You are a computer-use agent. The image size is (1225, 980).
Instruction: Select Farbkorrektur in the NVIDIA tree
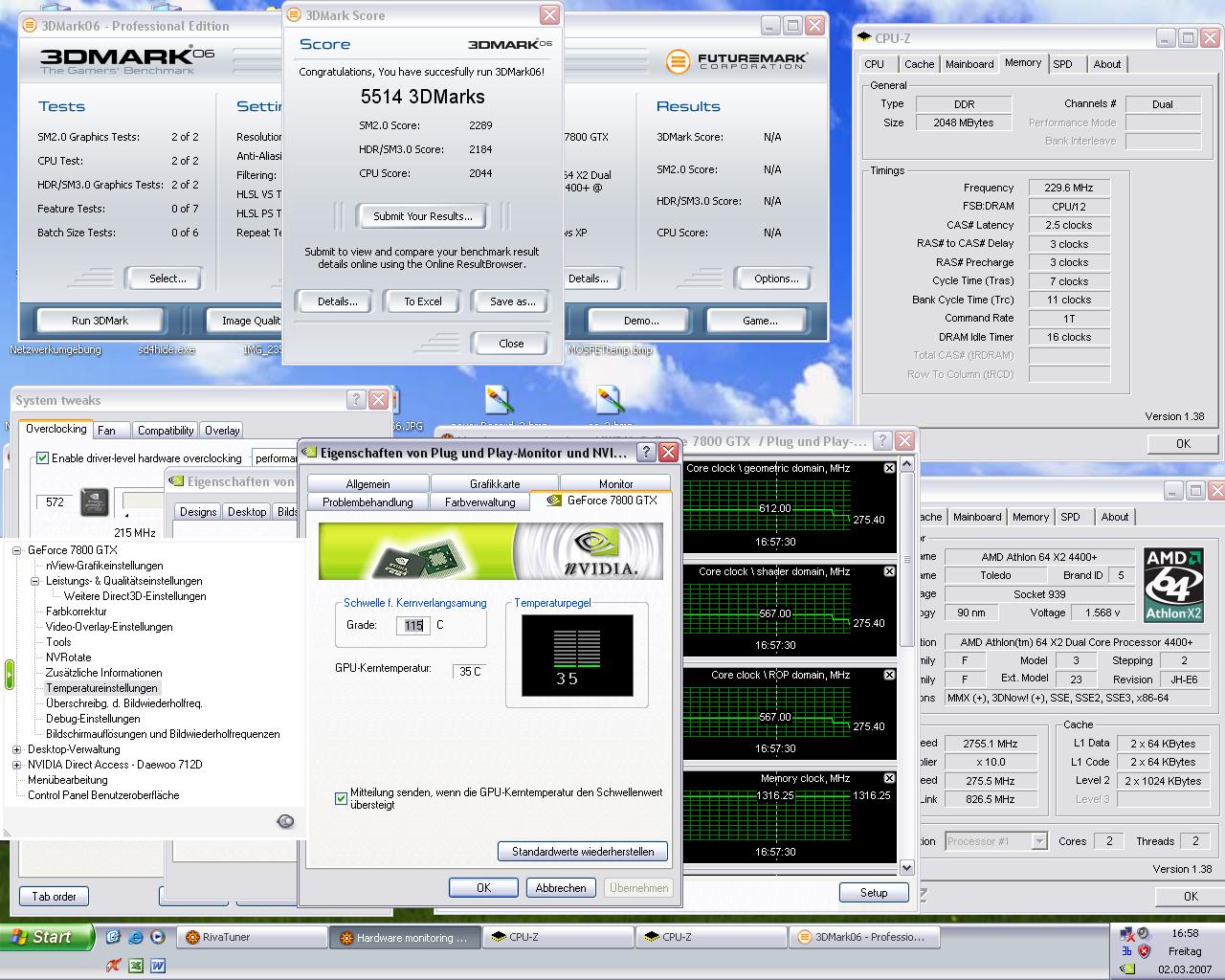pyautogui.click(x=77, y=612)
